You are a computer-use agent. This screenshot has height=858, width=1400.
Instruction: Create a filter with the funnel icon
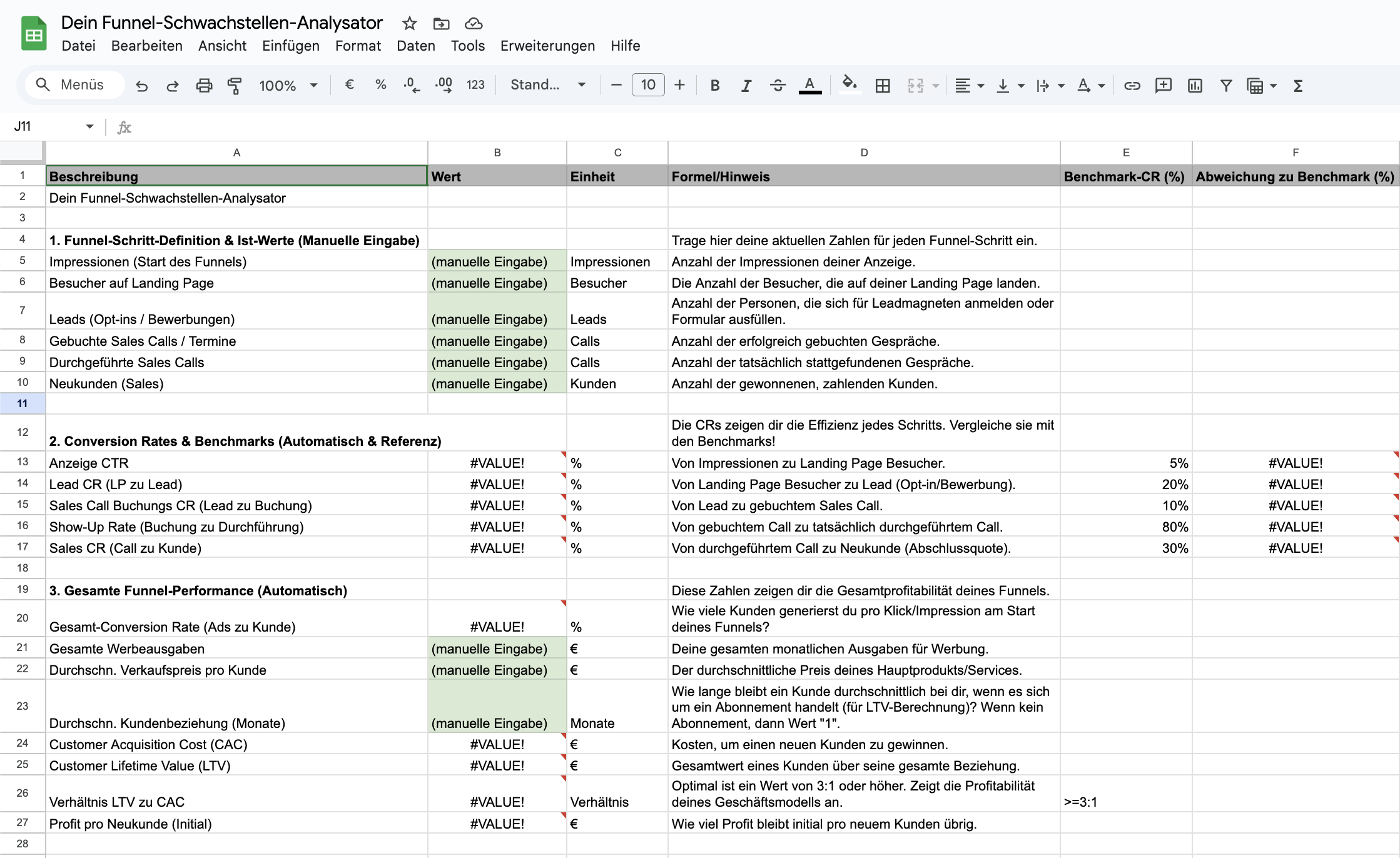(1226, 86)
